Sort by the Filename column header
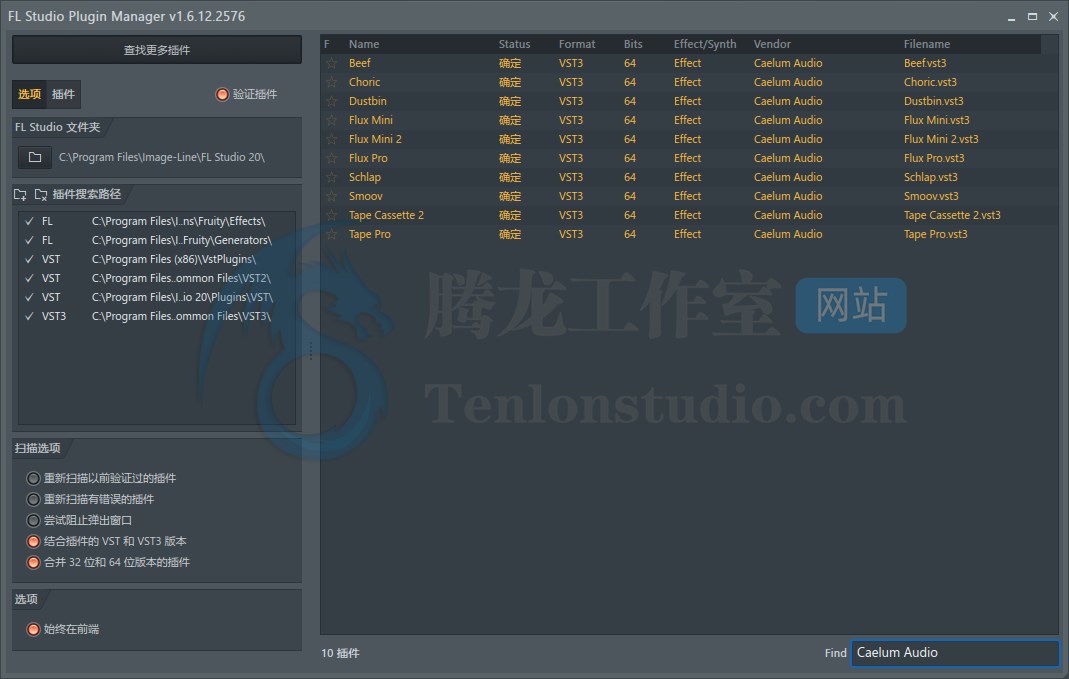This screenshot has height=679, width=1069. tap(927, 44)
